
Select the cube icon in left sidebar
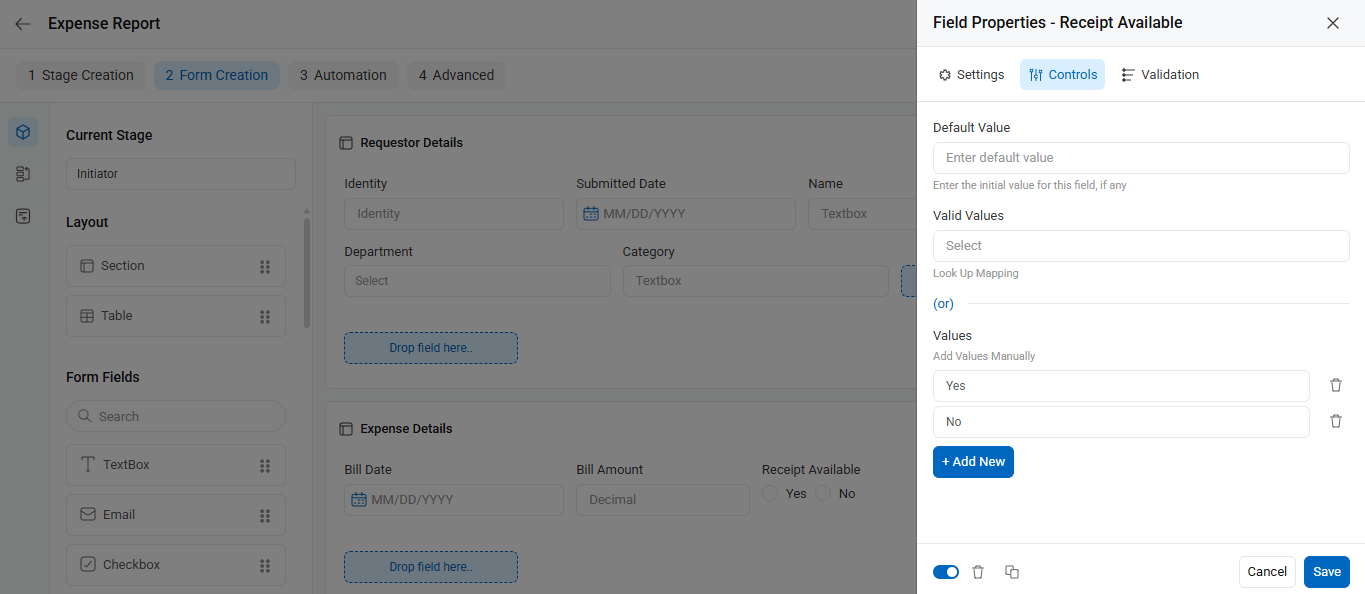pyautogui.click(x=23, y=132)
